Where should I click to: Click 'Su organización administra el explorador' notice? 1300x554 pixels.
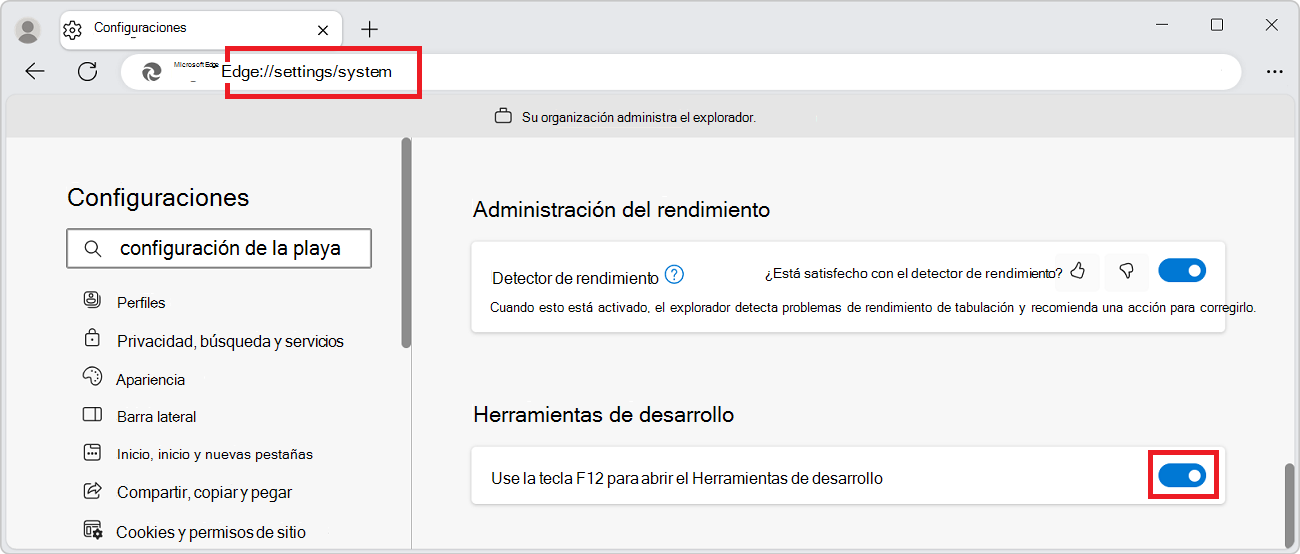point(639,117)
